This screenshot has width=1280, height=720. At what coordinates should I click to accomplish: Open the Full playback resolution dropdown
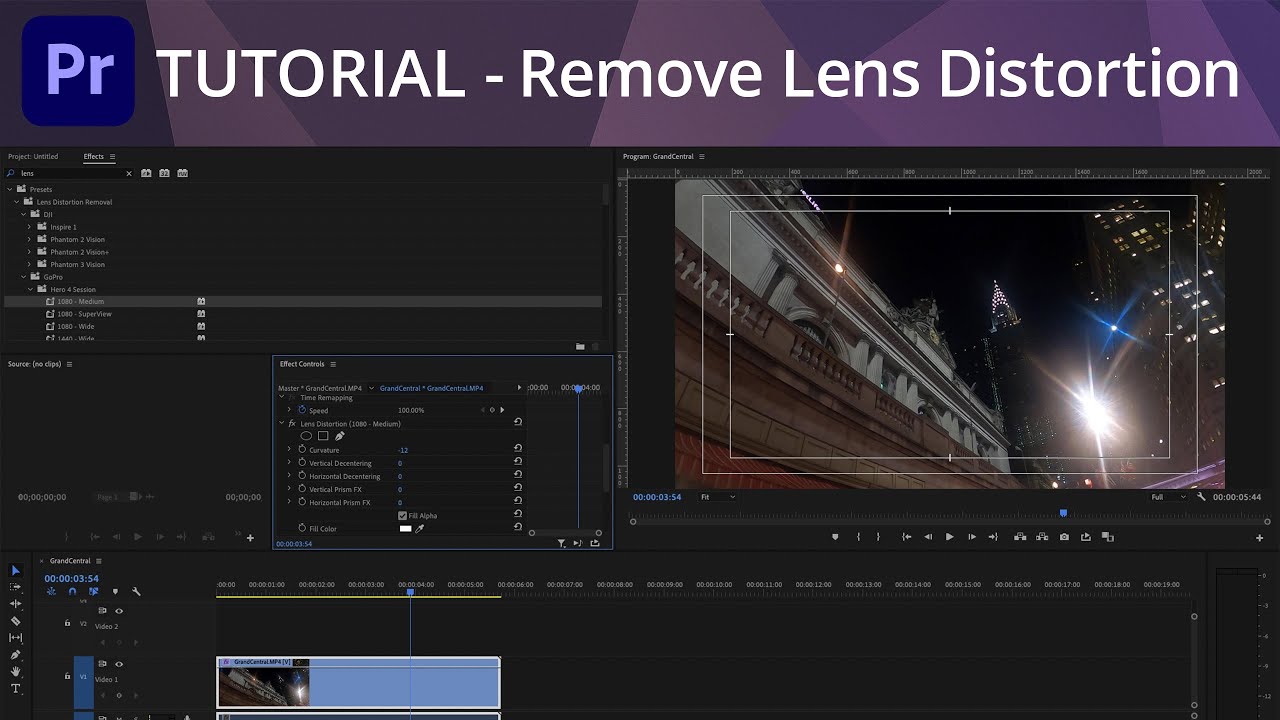click(1167, 497)
